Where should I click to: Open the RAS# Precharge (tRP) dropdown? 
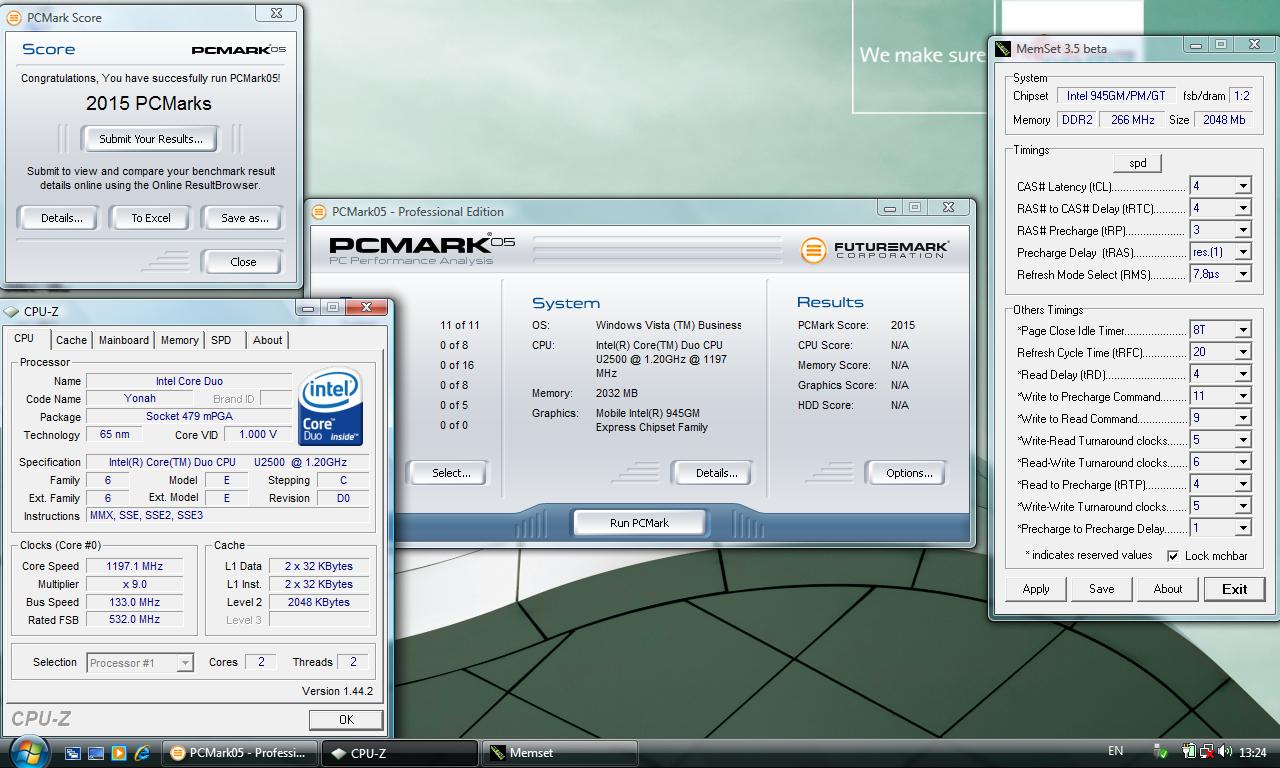(x=1242, y=230)
